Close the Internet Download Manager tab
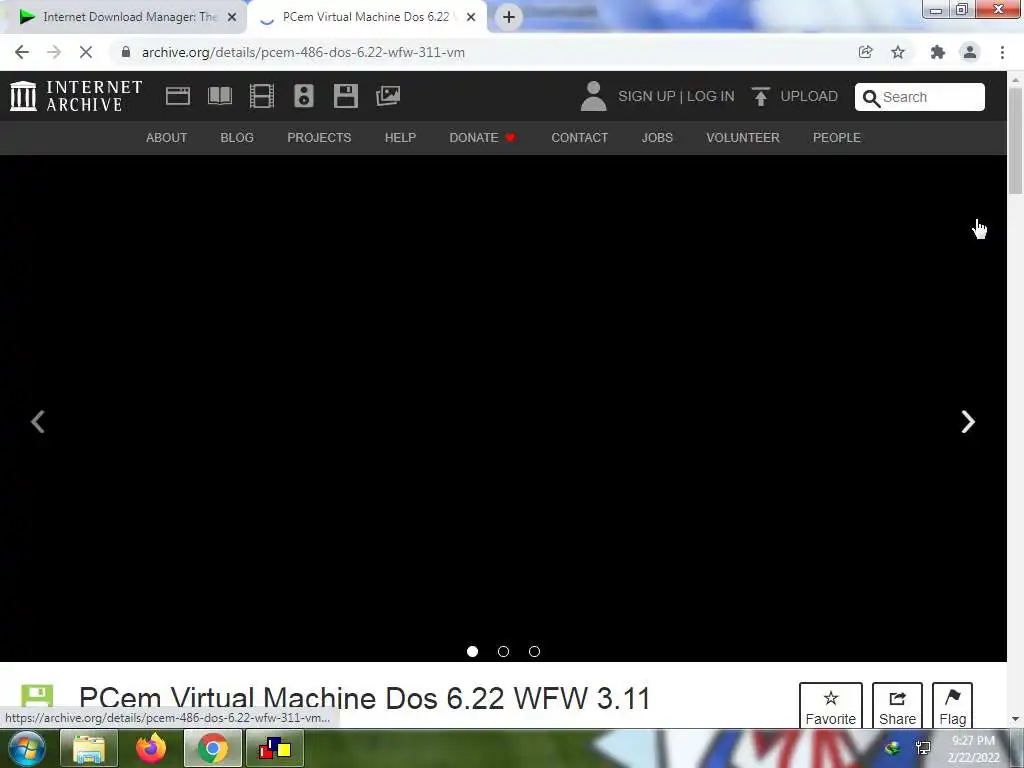This screenshot has width=1024, height=768. pyautogui.click(x=232, y=17)
